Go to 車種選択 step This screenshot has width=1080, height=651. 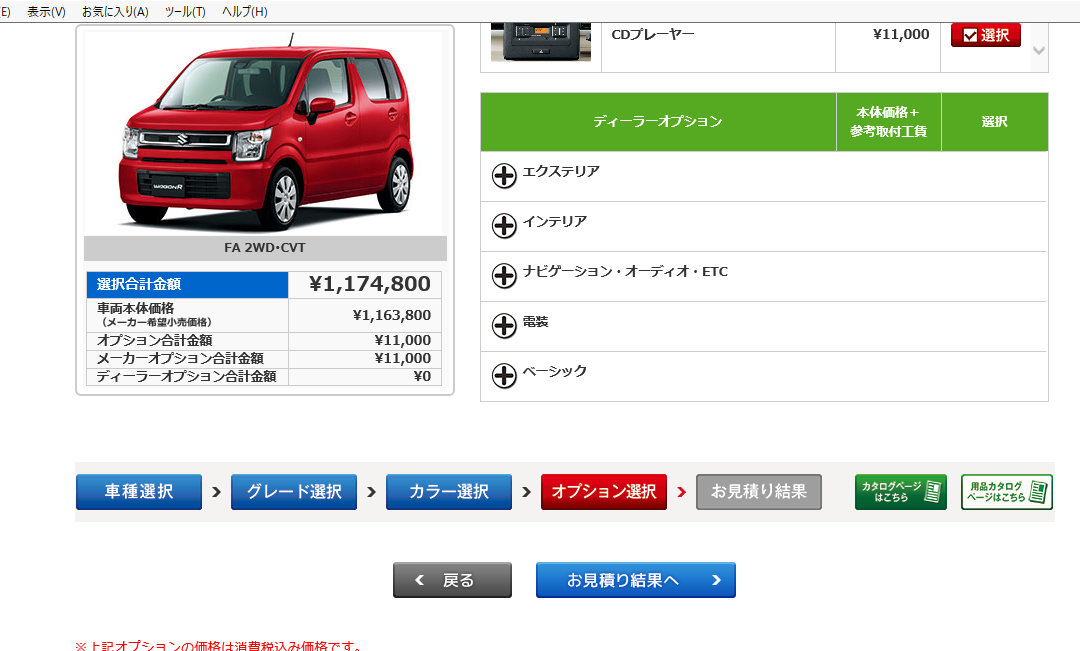pyautogui.click(x=139, y=492)
